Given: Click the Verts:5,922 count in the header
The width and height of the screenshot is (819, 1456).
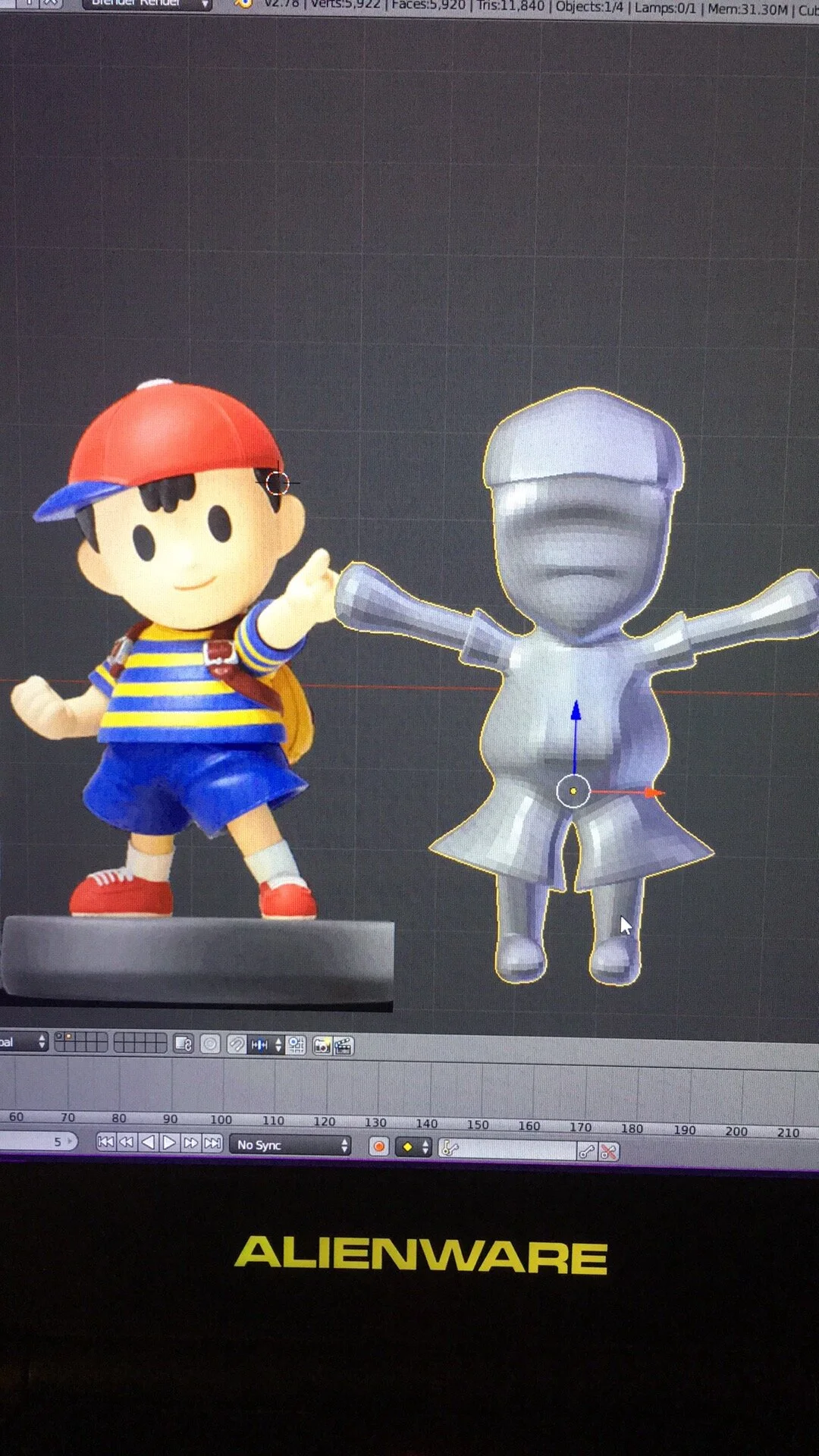Looking at the screenshot, I should [x=345, y=5].
